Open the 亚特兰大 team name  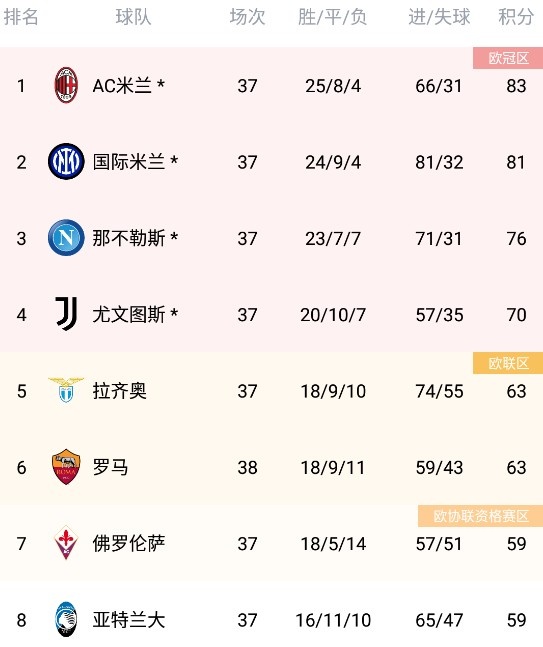(x=129, y=620)
